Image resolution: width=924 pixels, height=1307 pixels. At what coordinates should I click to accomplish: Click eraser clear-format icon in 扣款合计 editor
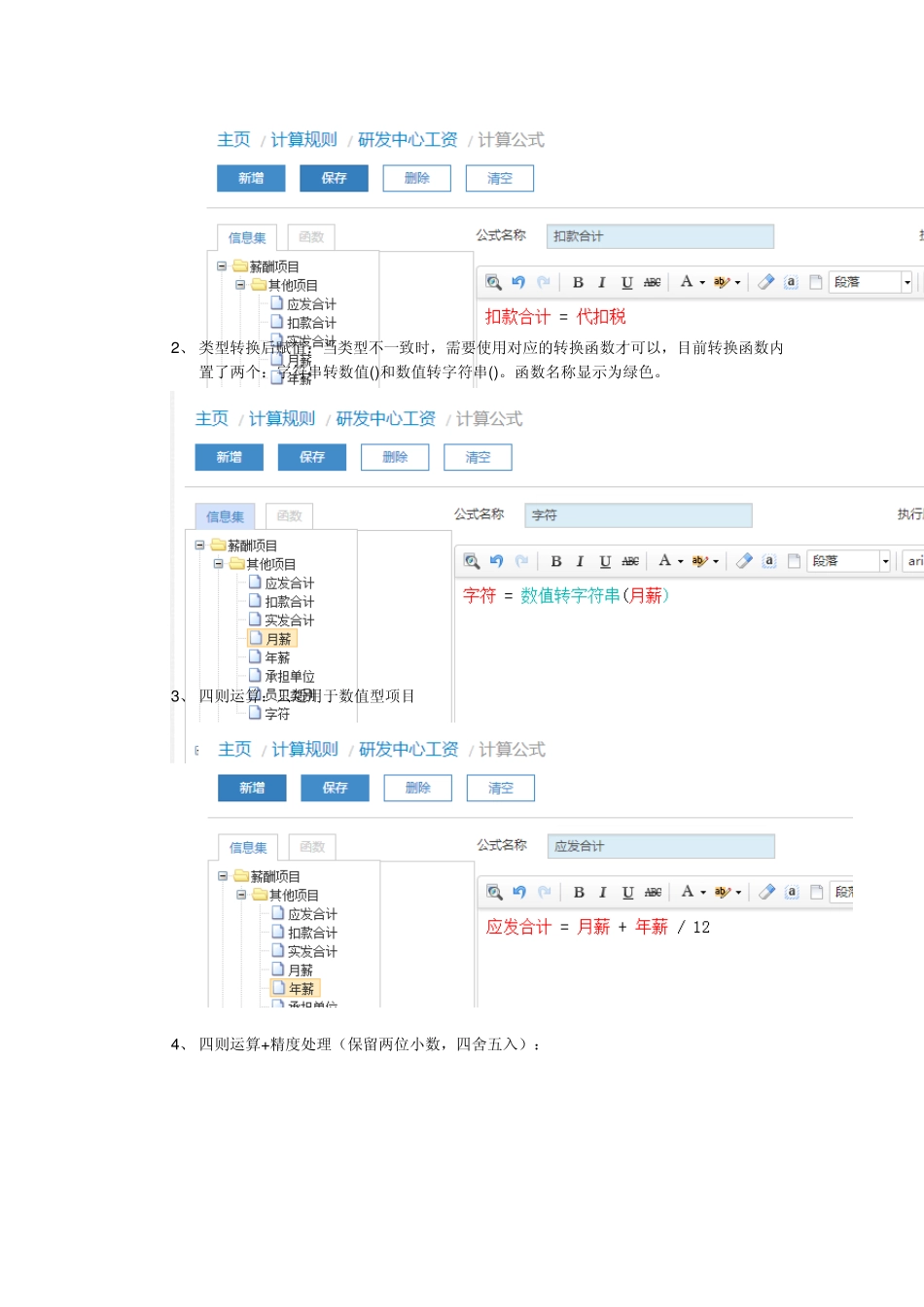pyautogui.click(x=766, y=282)
